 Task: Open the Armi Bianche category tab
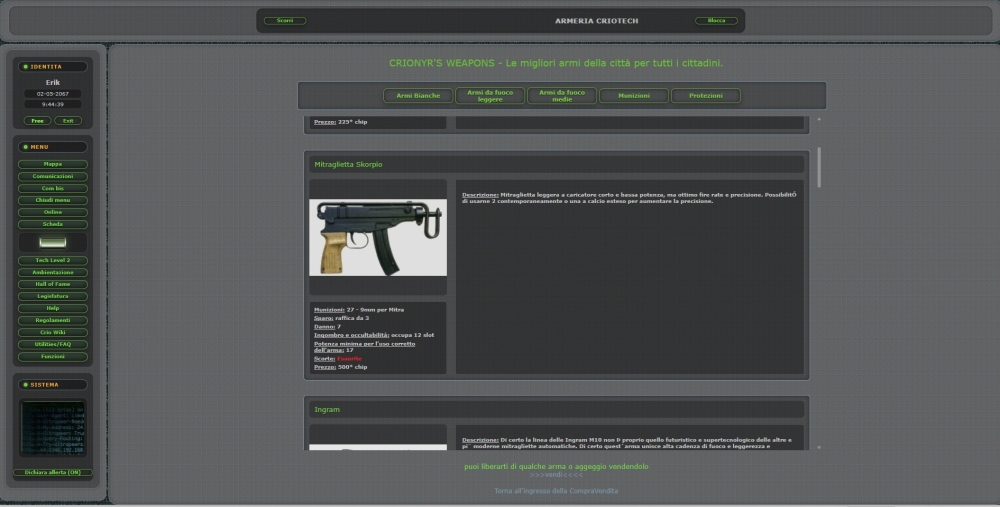418,96
